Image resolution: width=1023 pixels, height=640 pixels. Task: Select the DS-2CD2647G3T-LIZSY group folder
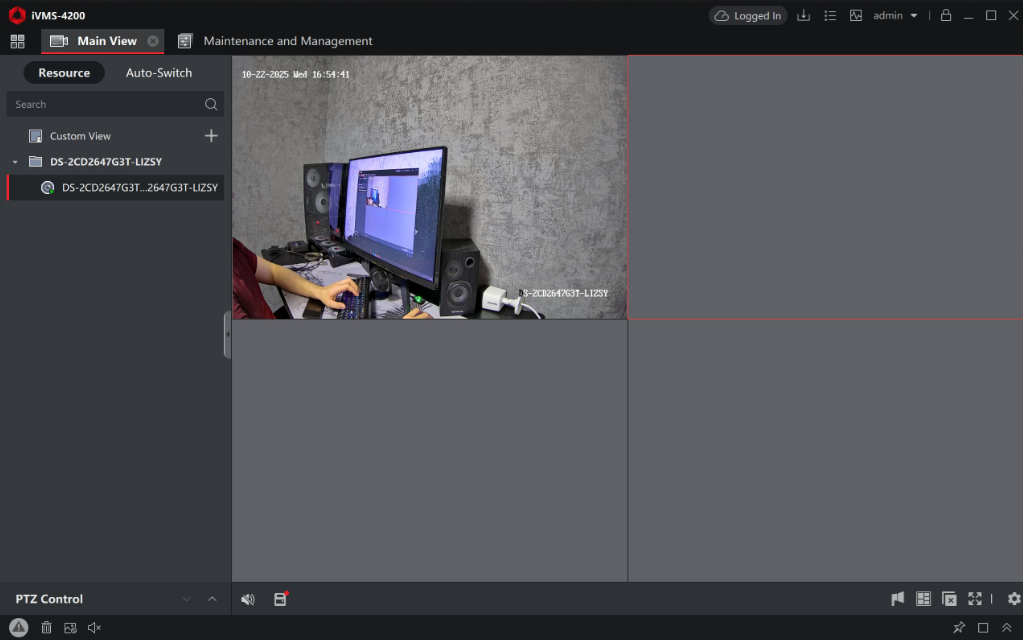point(106,162)
